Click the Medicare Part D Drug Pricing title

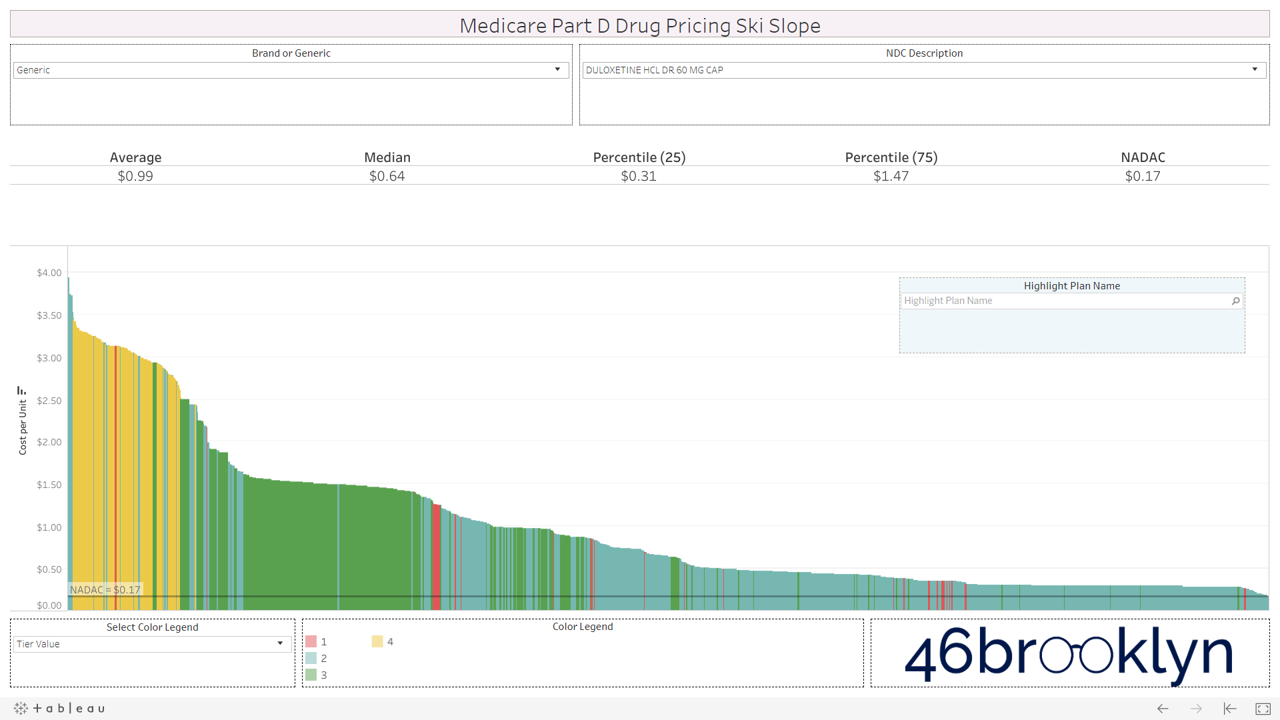click(640, 25)
